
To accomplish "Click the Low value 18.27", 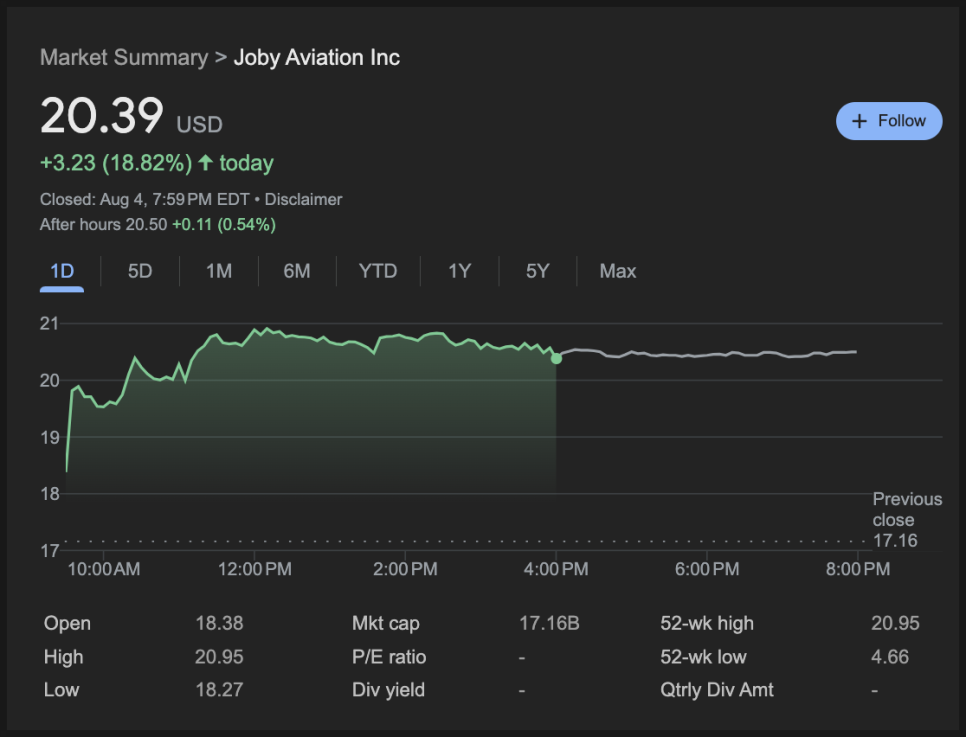I will pos(219,690).
